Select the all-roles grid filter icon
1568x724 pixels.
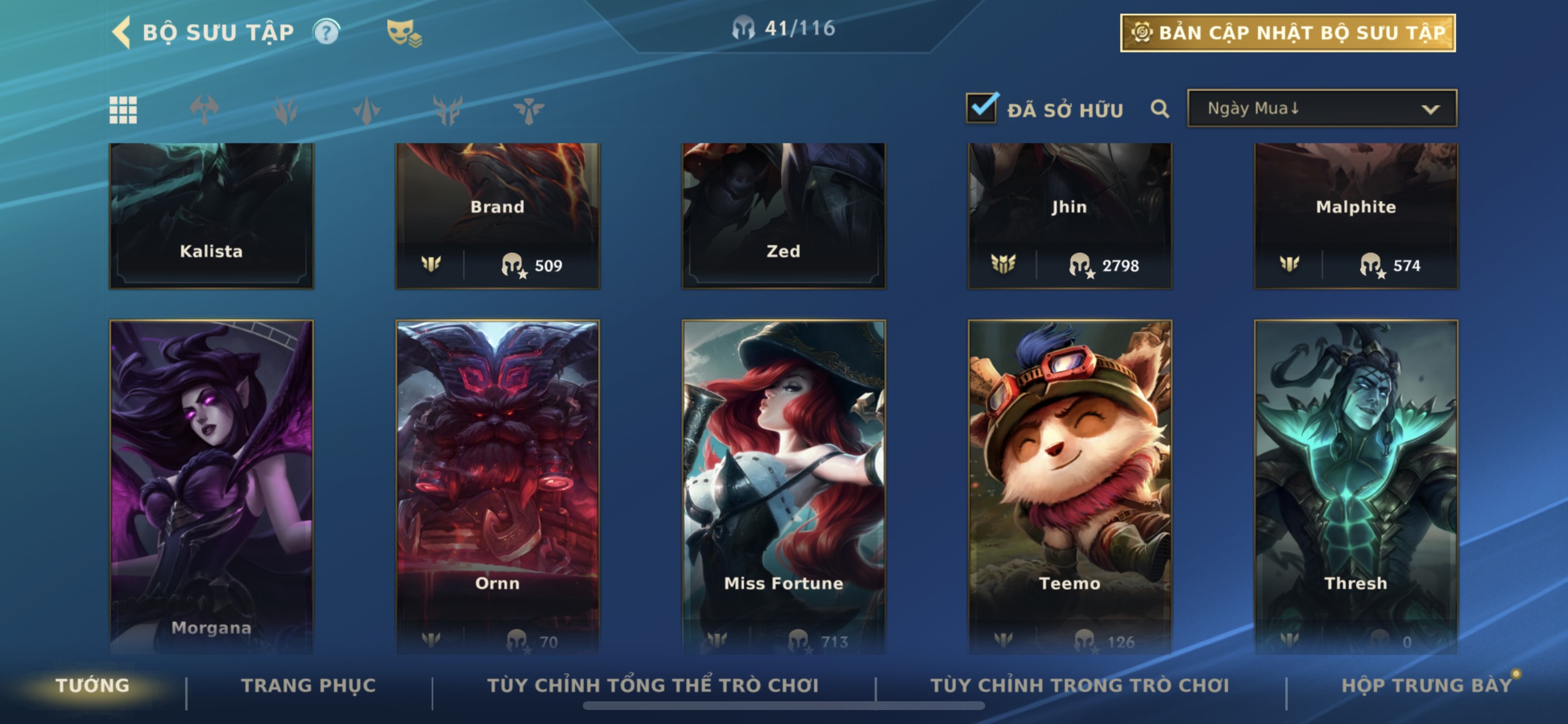(123, 110)
